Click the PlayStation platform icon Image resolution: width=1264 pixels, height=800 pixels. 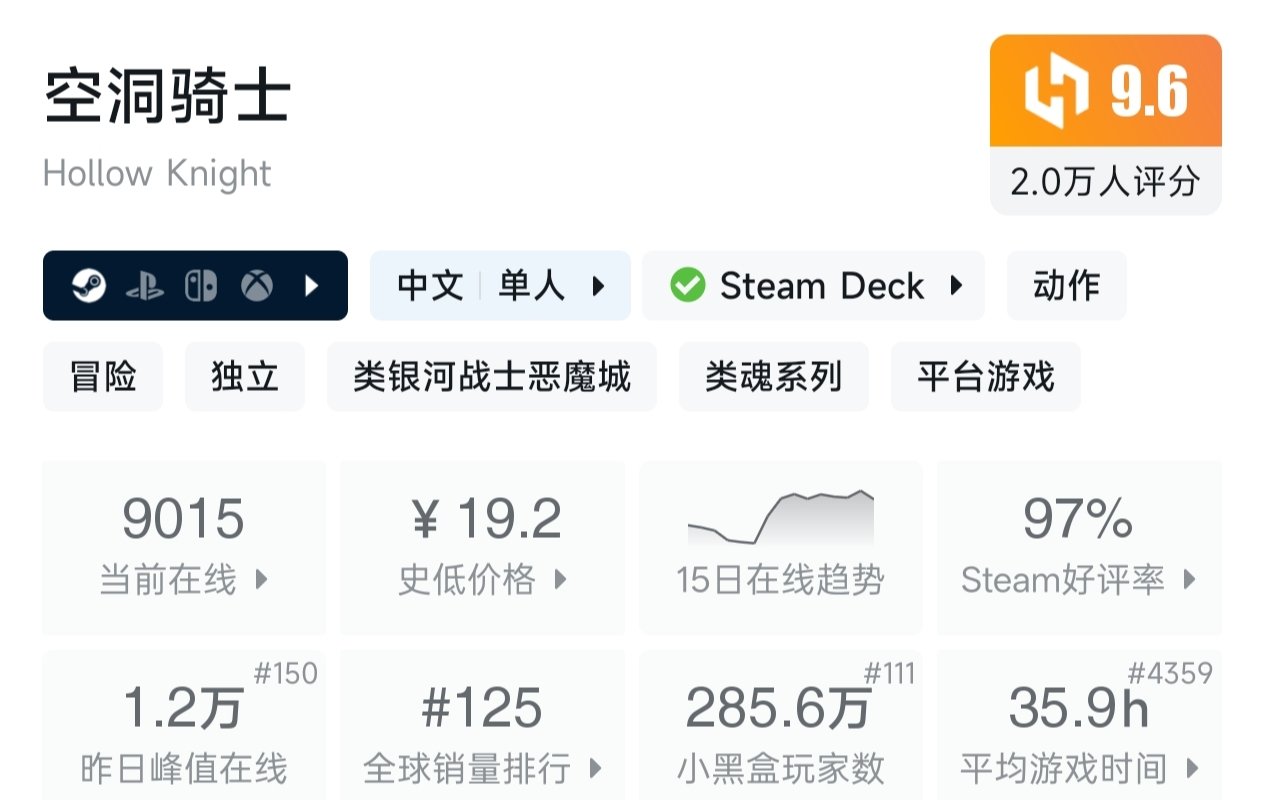pos(145,287)
